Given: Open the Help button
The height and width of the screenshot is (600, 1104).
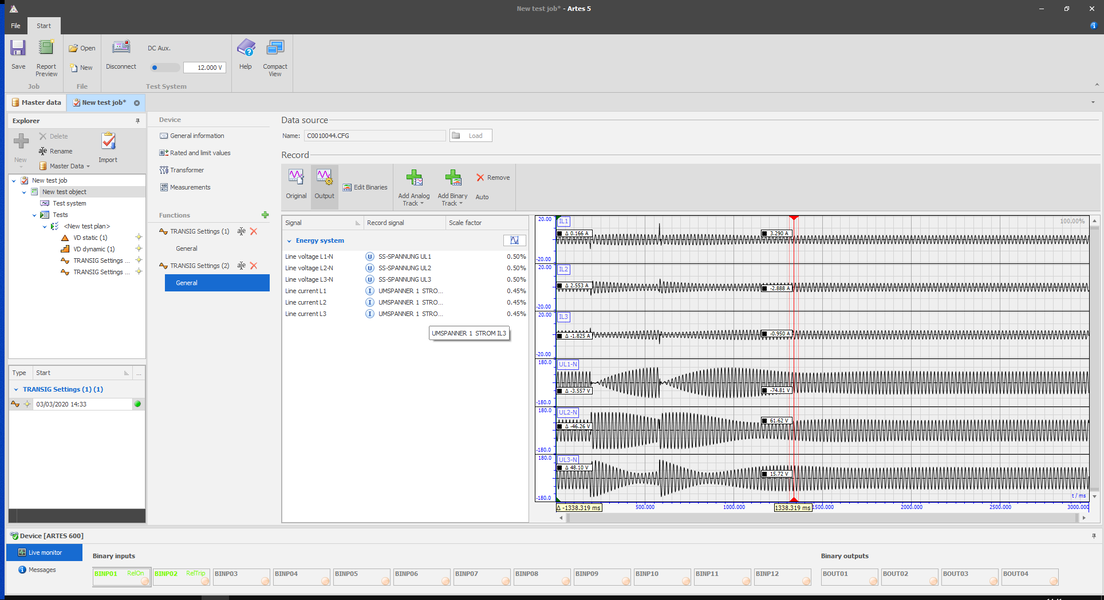Looking at the screenshot, I should pyautogui.click(x=245, y=55).
